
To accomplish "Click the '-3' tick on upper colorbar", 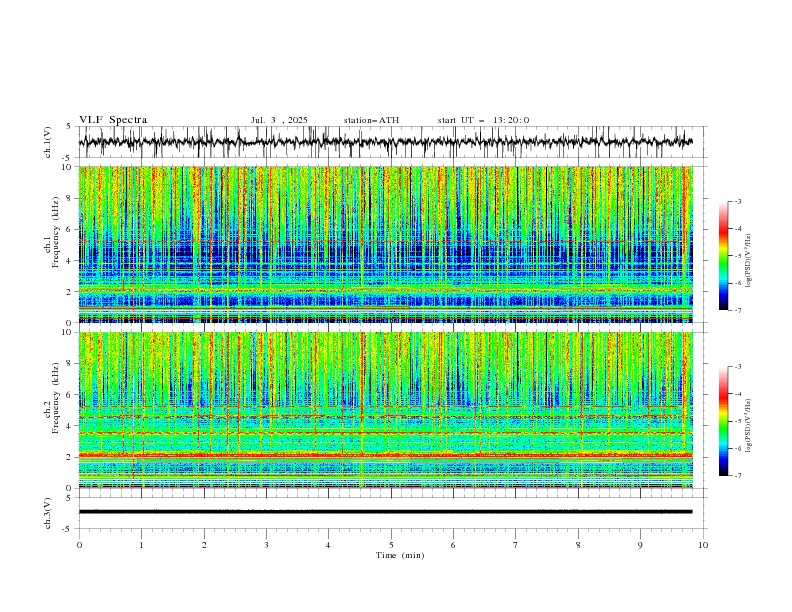I will 738,201.
